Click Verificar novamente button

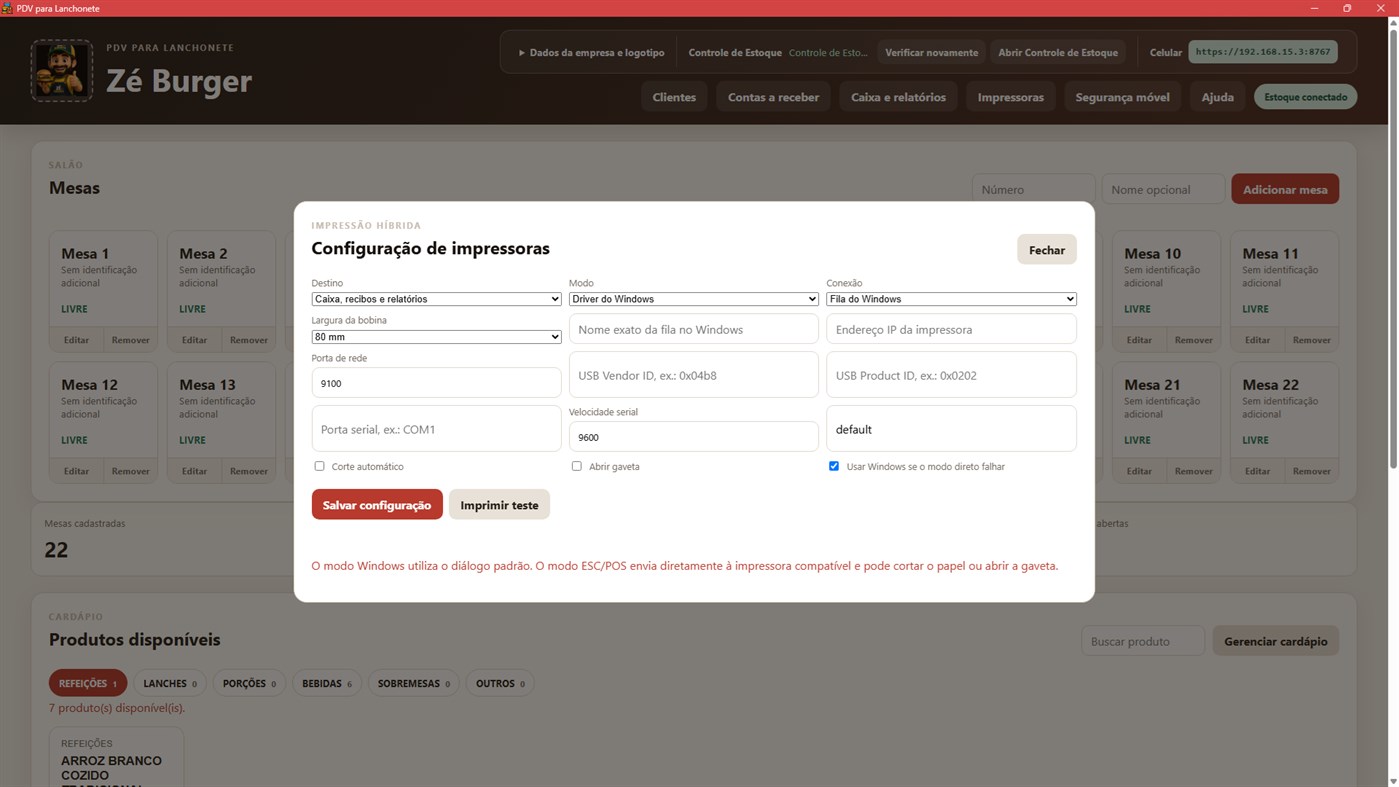point(931,52)
